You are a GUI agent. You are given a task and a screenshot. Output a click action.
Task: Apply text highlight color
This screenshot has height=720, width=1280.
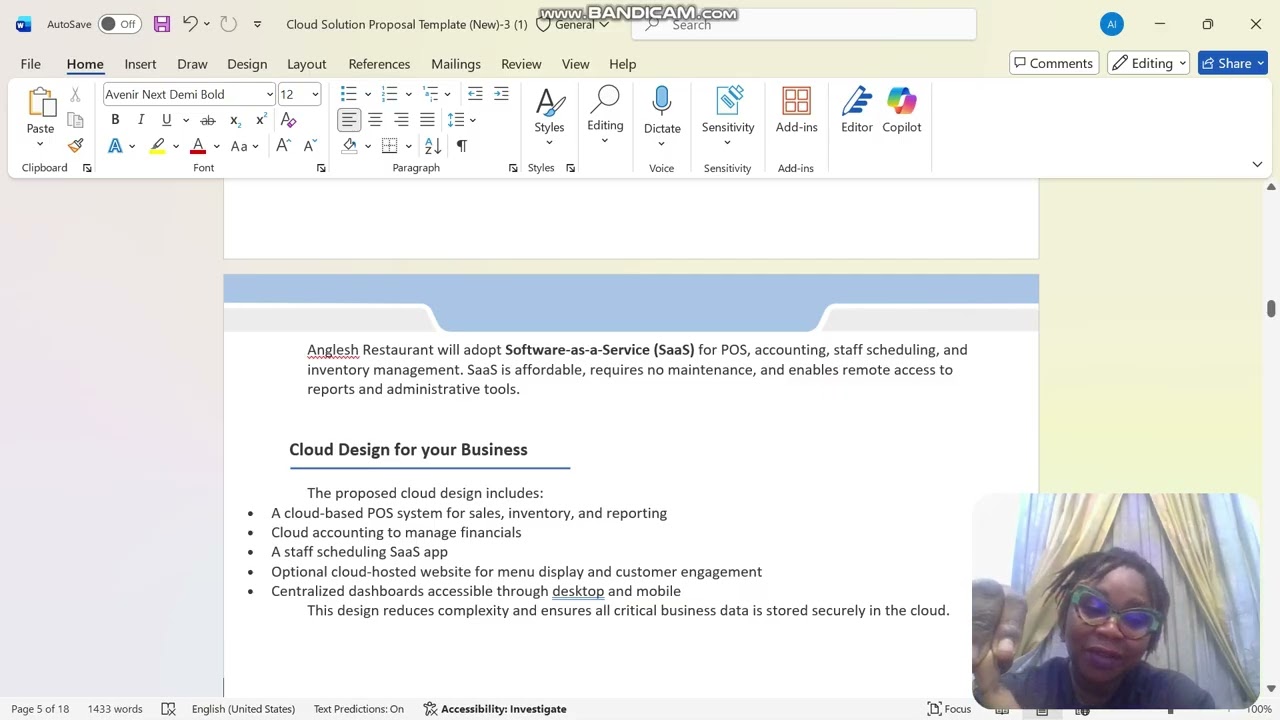point(157,146)
